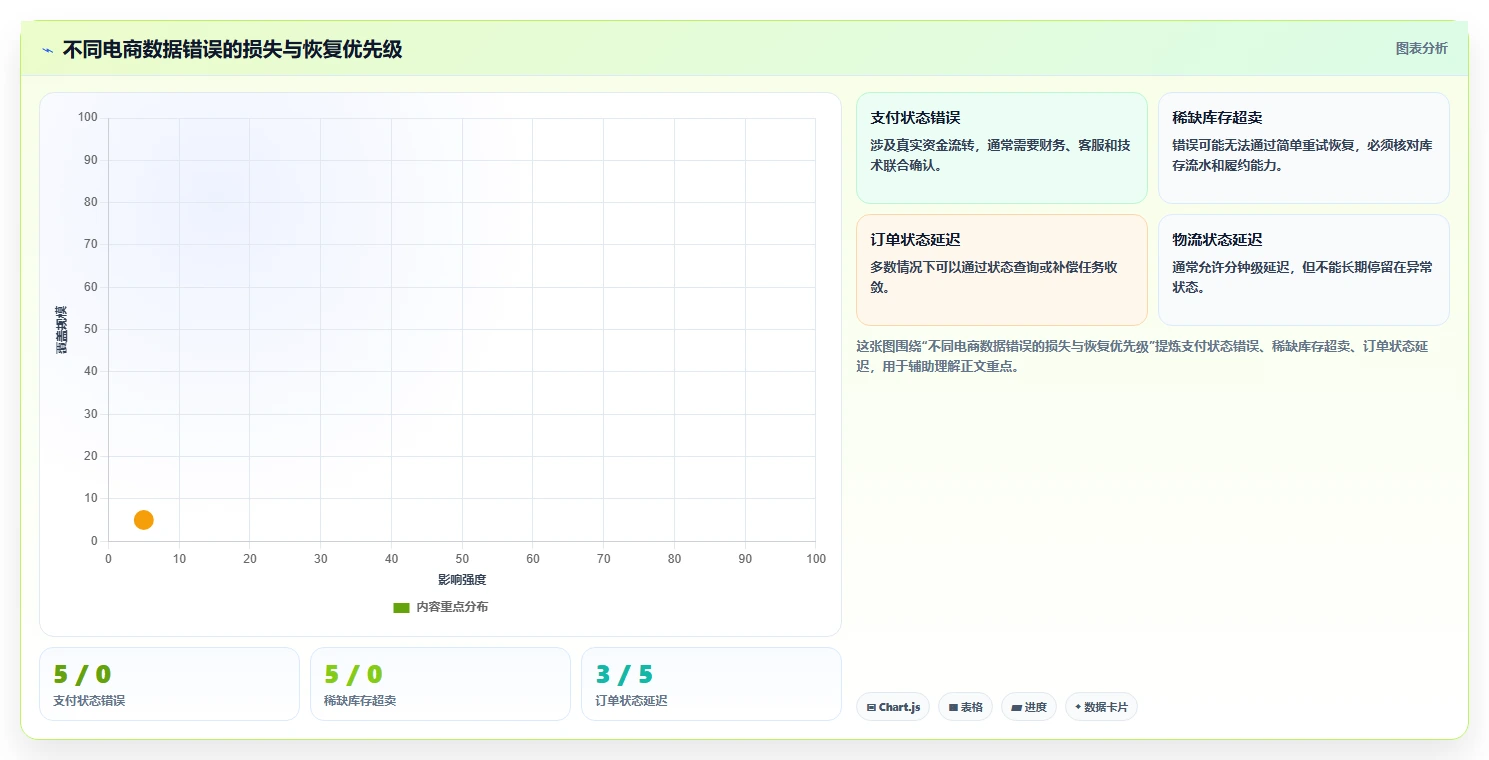Click the 影响强度 x-axis title
Image resolution: width=1489 pixels, height=760 pixels.
click(x=462, y=580)
